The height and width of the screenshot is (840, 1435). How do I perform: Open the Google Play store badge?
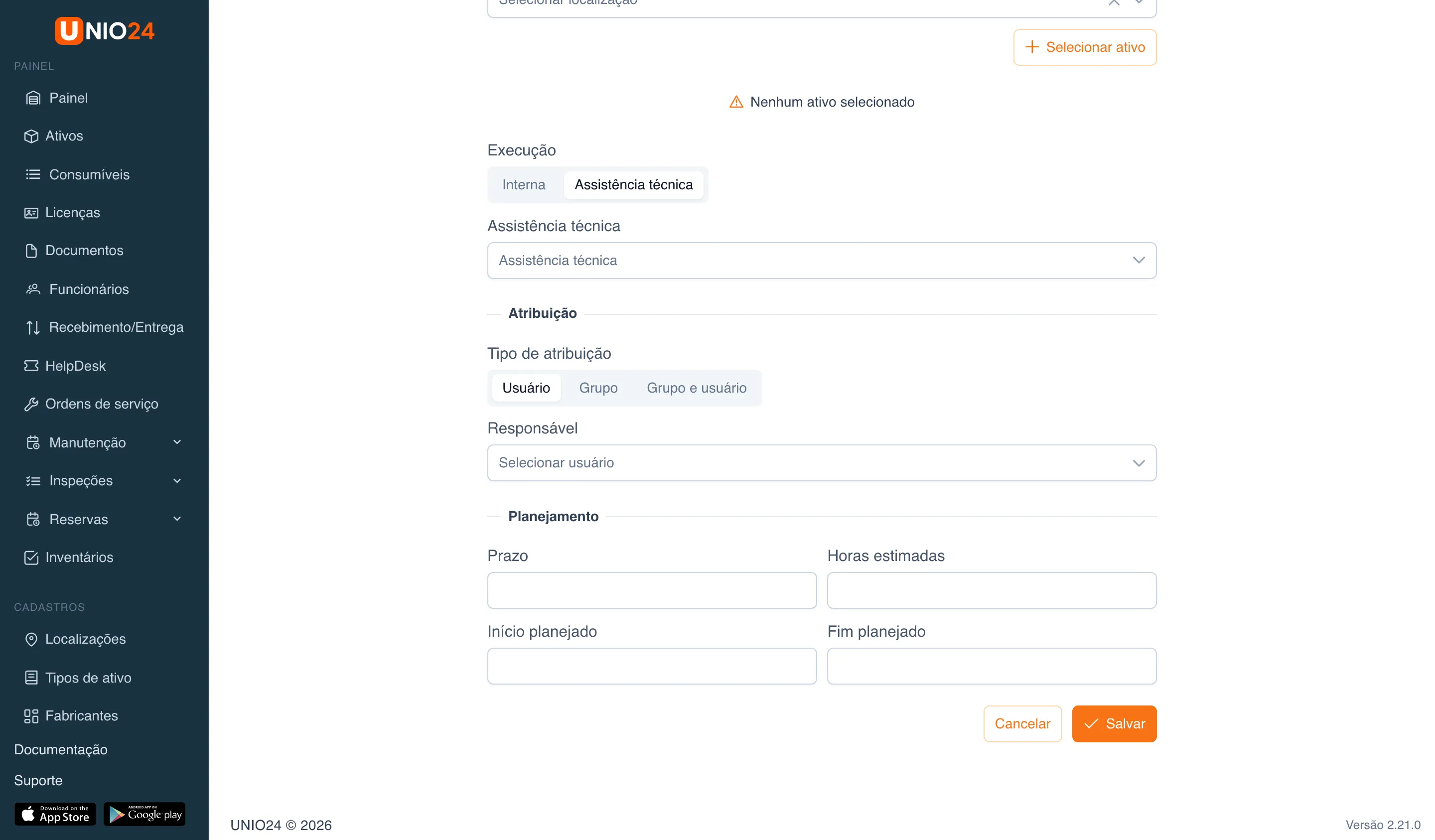(144, 814)
